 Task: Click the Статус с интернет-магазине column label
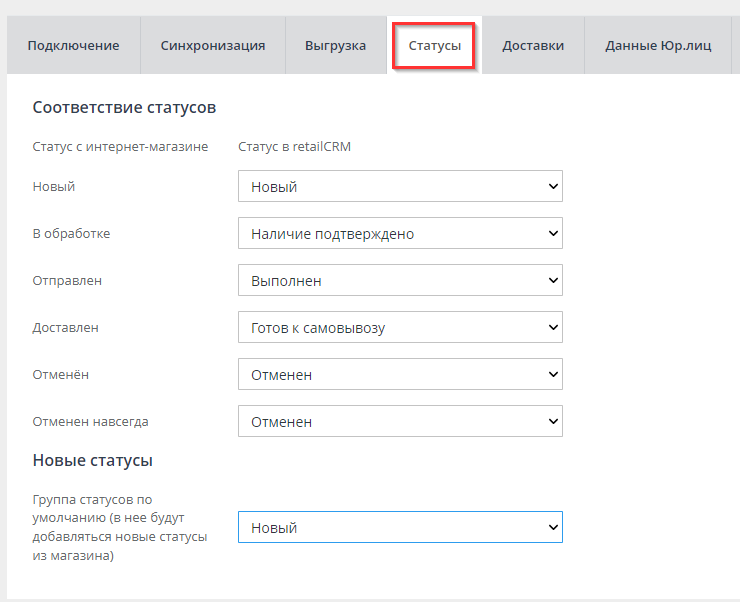tap(120, 147)
